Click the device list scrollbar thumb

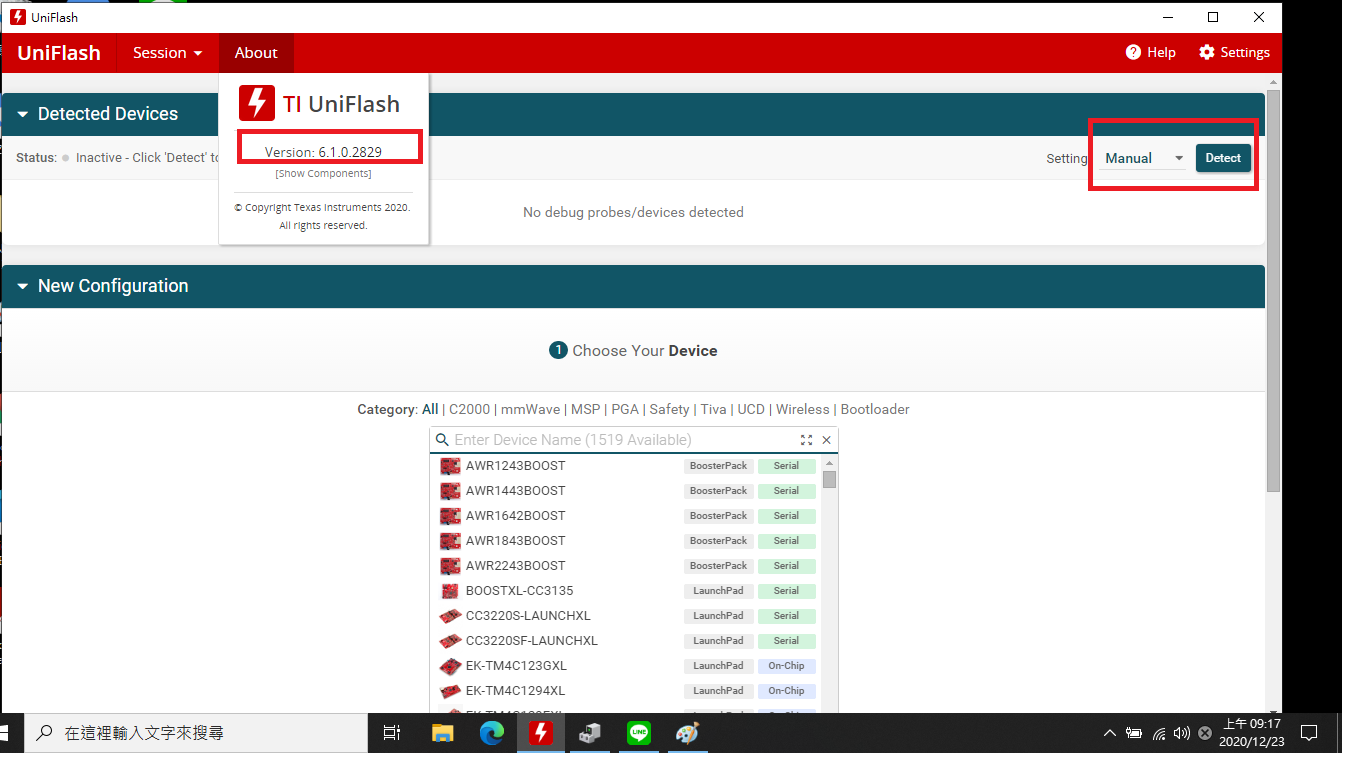click(829, 479)
